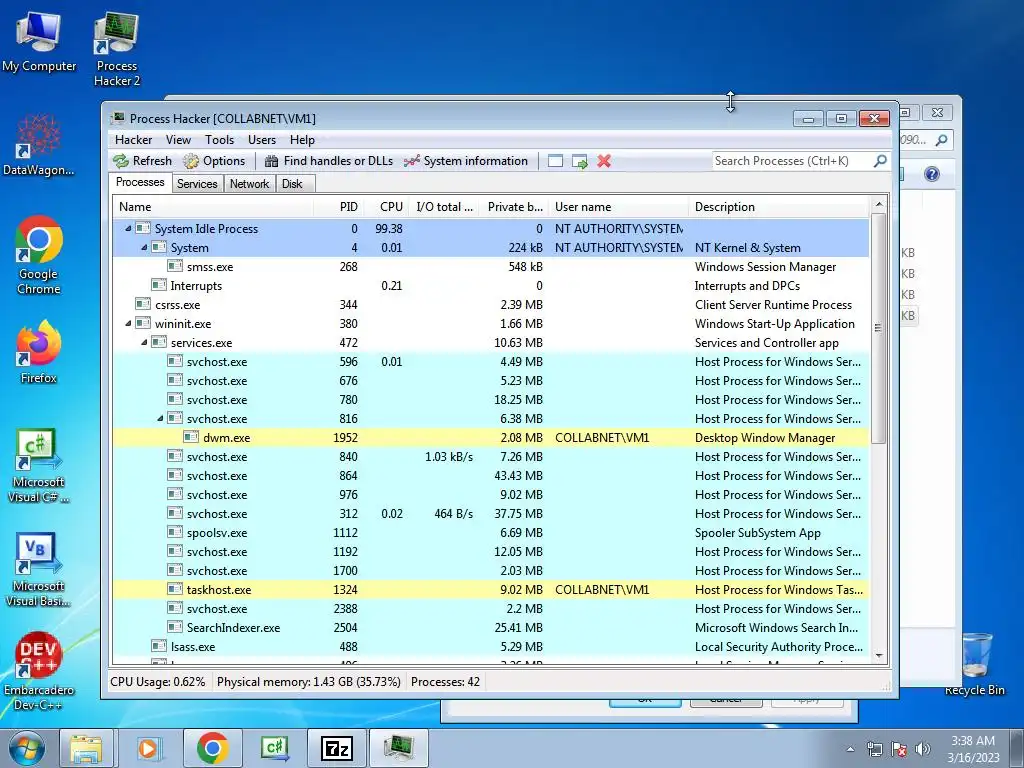Click the process list vertical scrollbar thumb
The image size is (1024, 768).
[879, 328]
